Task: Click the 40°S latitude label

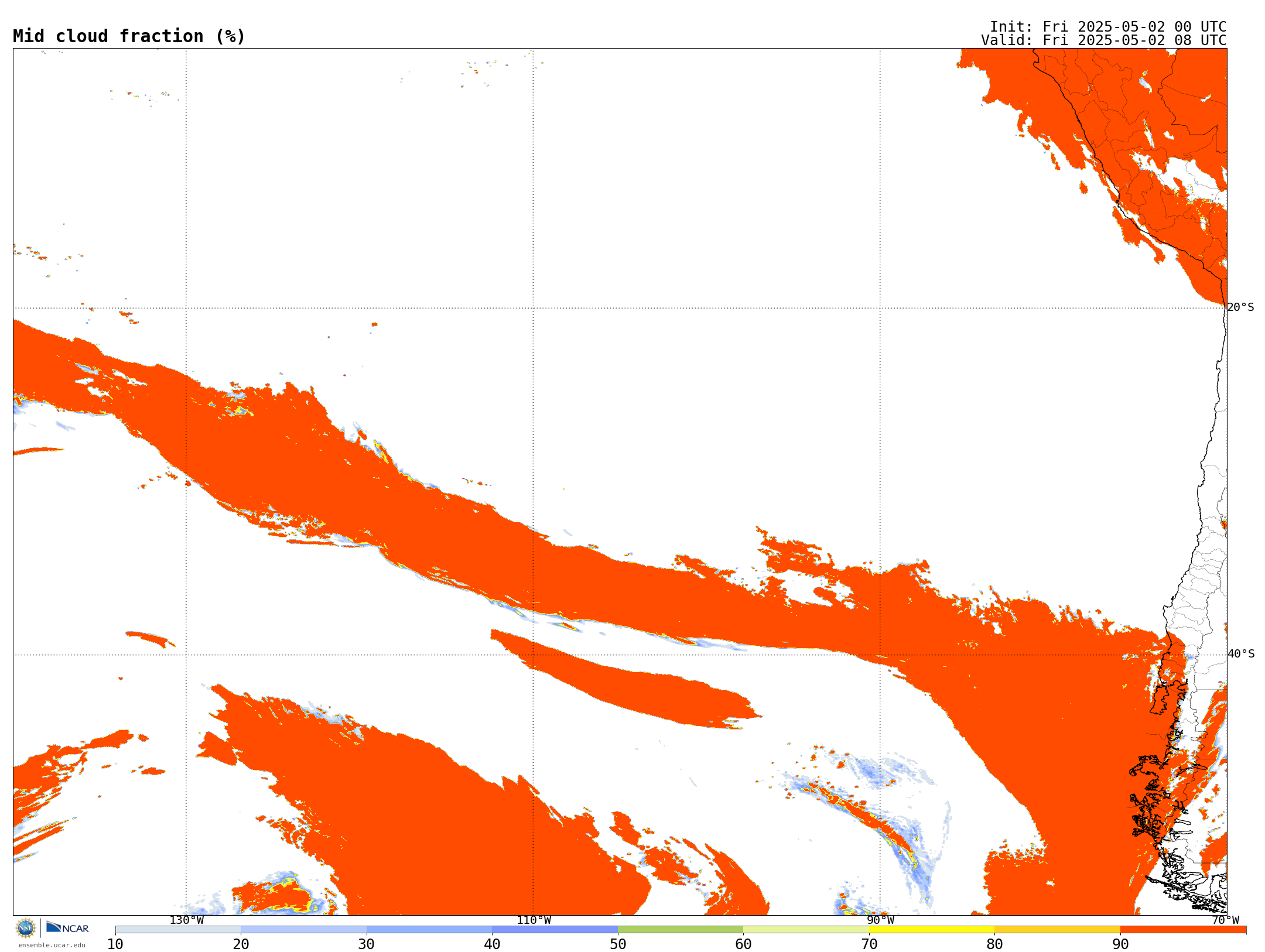Action: coord(1241,654)
